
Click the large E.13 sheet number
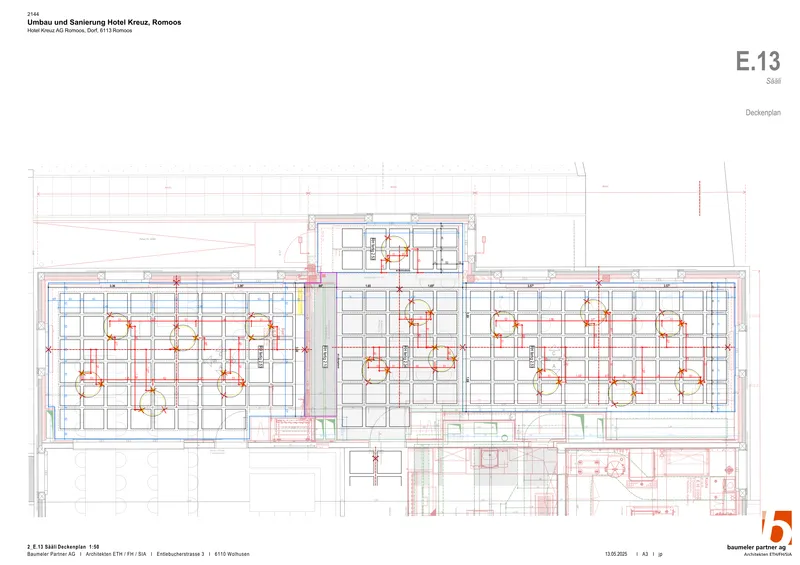[x=758, y=61]
